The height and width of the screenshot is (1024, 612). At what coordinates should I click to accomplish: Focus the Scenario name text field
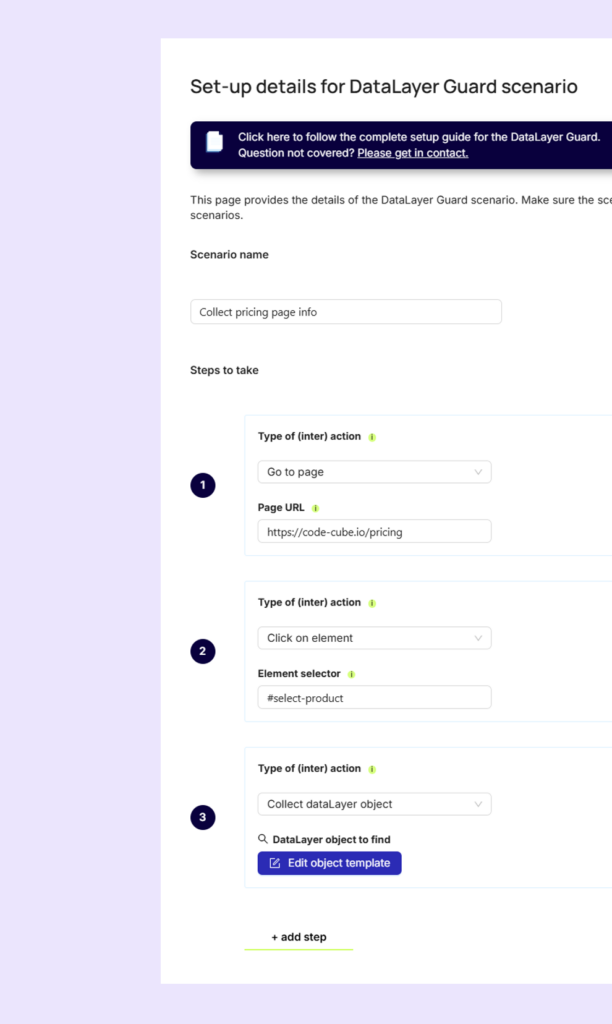(345, 312)
